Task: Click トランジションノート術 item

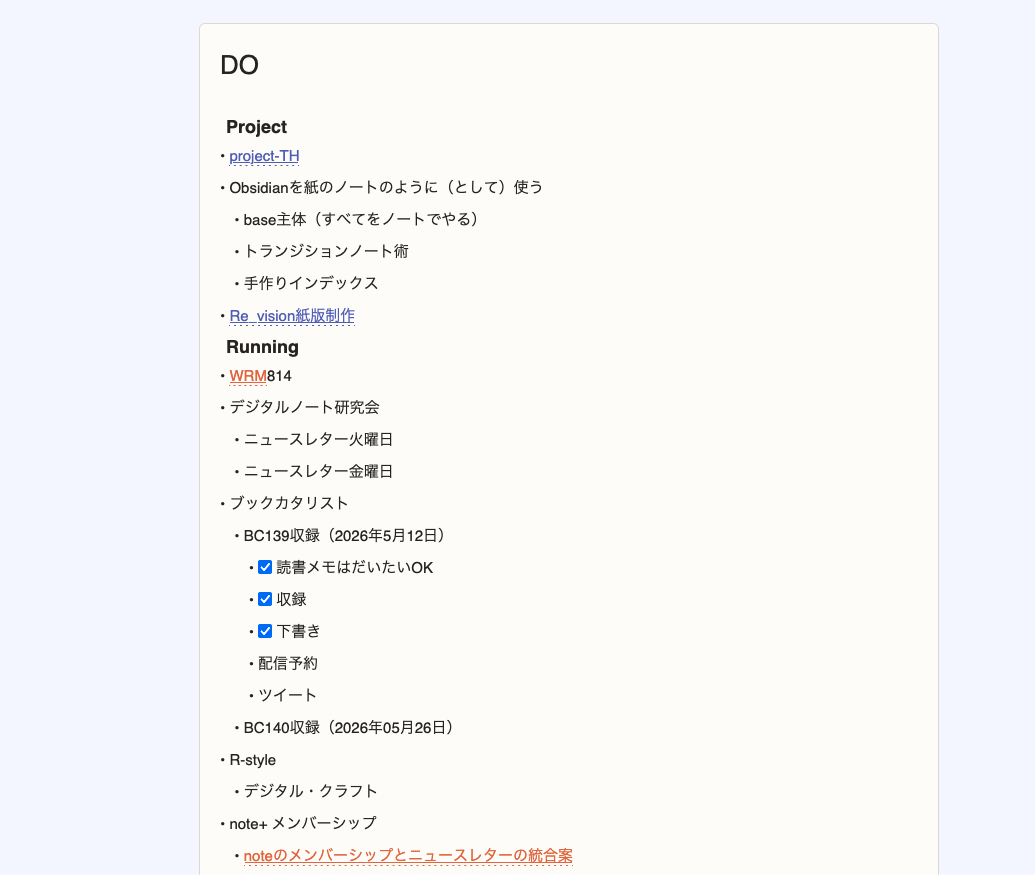Action: (326, 251)
